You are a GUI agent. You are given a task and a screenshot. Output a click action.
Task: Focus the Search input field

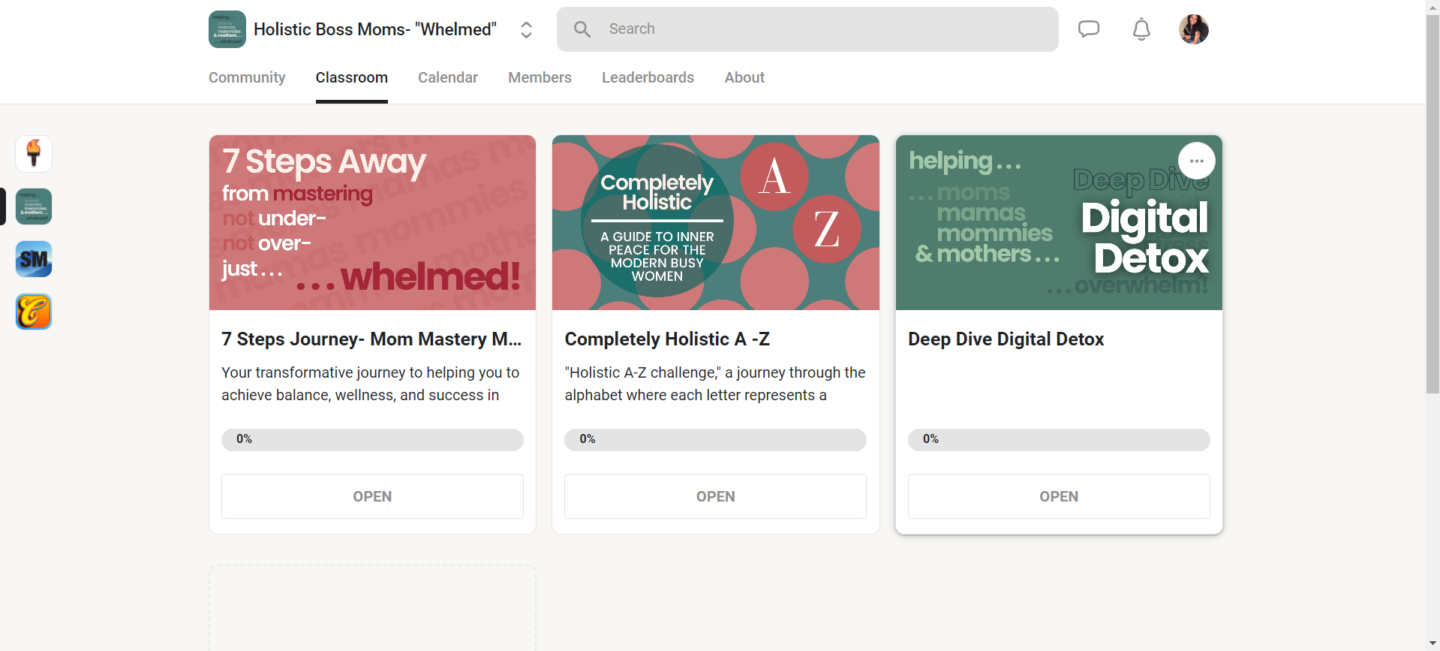pos(808,29)
